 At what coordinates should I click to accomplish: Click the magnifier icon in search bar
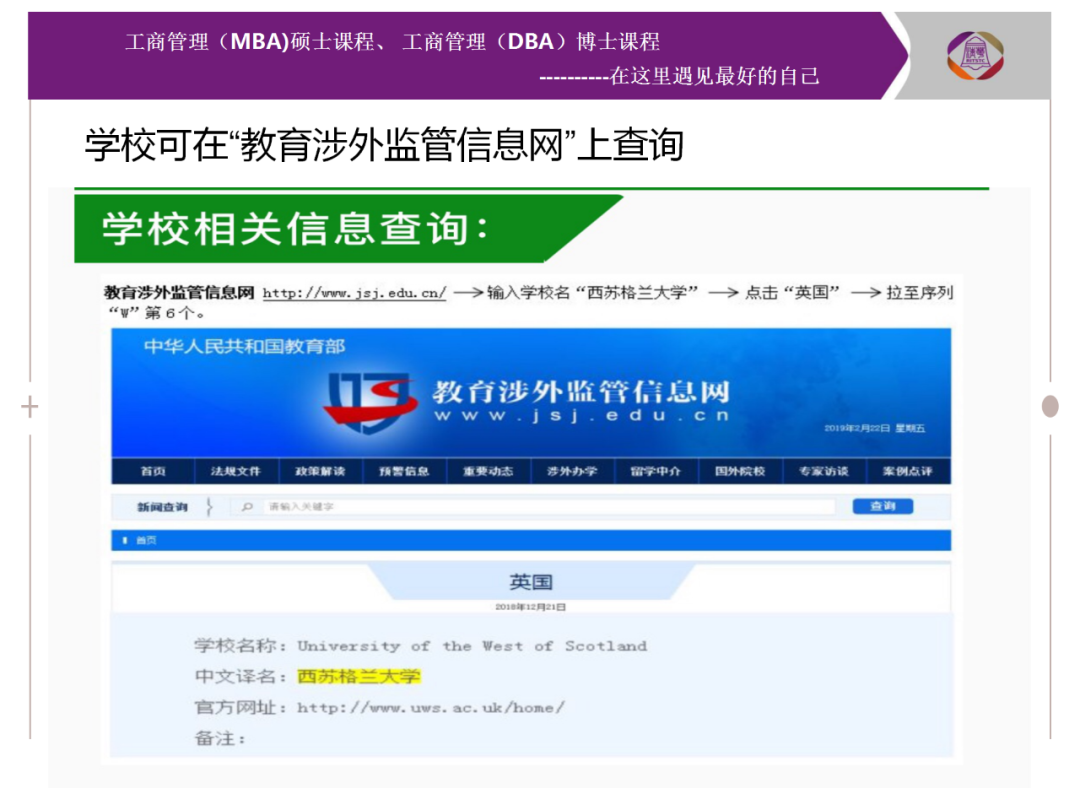coord(247,507)
